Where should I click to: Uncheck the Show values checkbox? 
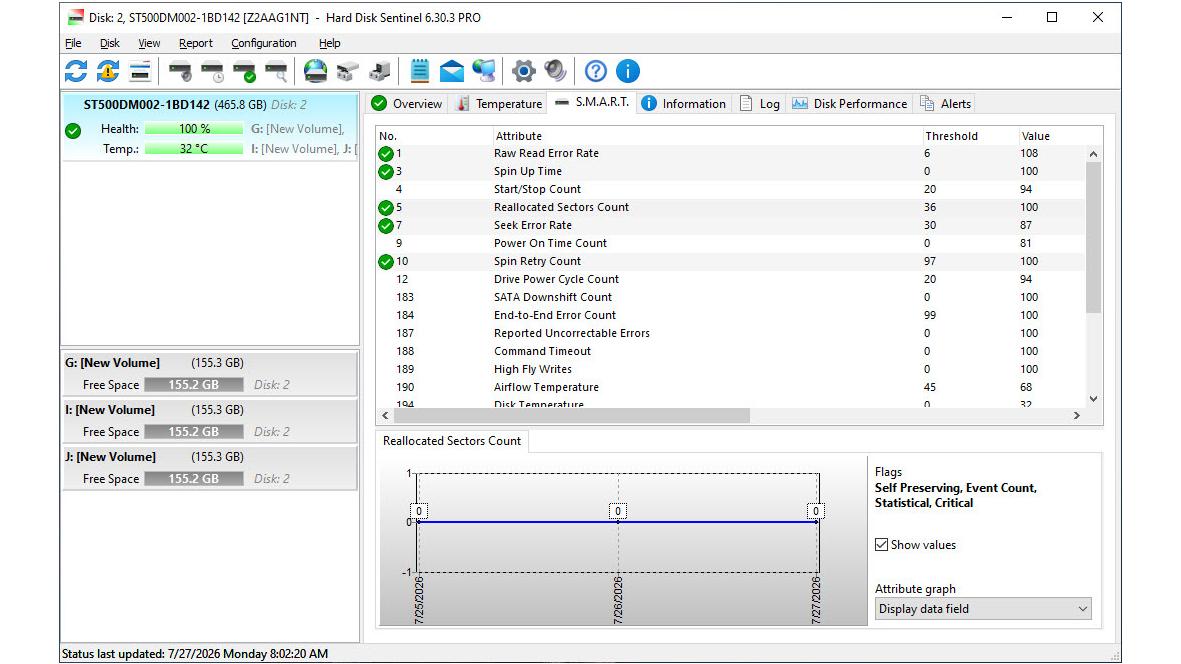881,544
